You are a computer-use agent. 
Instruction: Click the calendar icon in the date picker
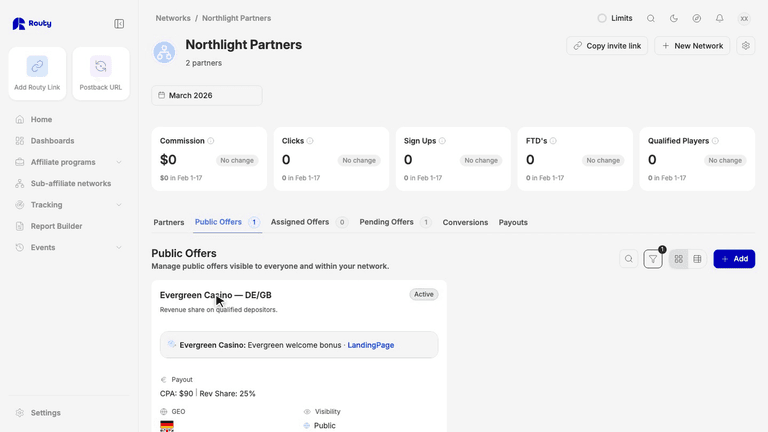pyautogui.click(x=162, y=95)
